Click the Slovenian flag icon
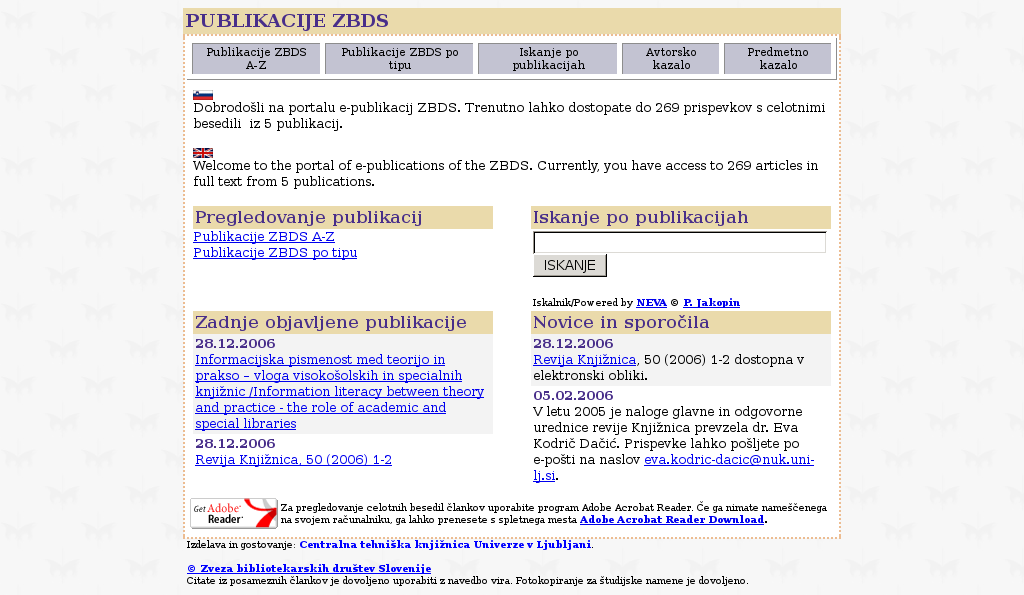The image size is (1024, 595). (x=203, y=95)
